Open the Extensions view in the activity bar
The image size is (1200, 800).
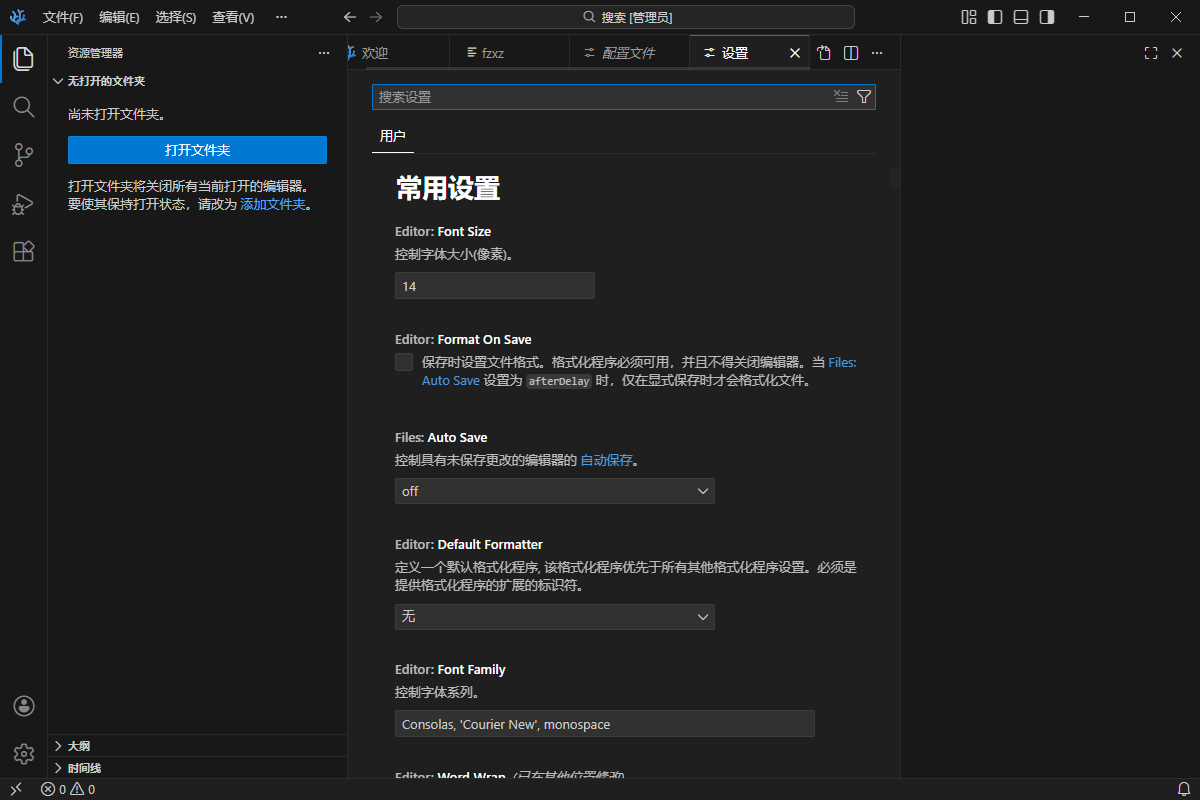coord(23,251)
